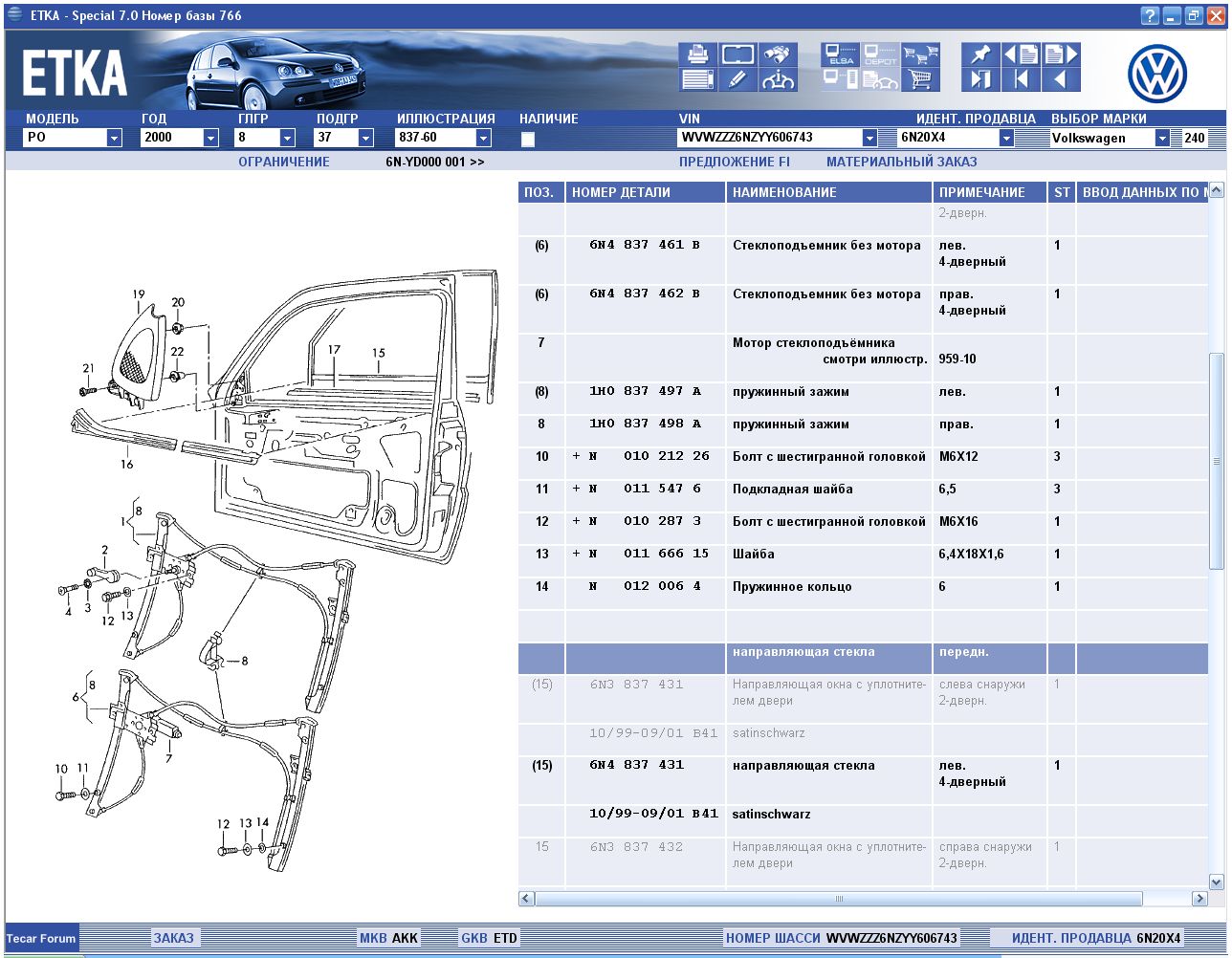Click the multiple shopping carts icon

(x=921, y=54)
